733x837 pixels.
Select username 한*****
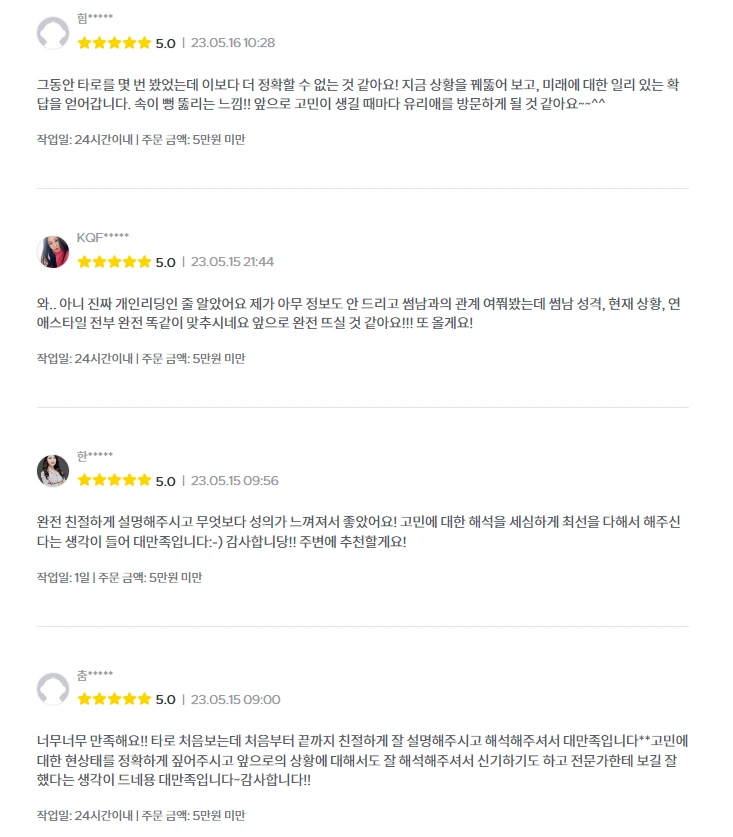coord(94,456)
